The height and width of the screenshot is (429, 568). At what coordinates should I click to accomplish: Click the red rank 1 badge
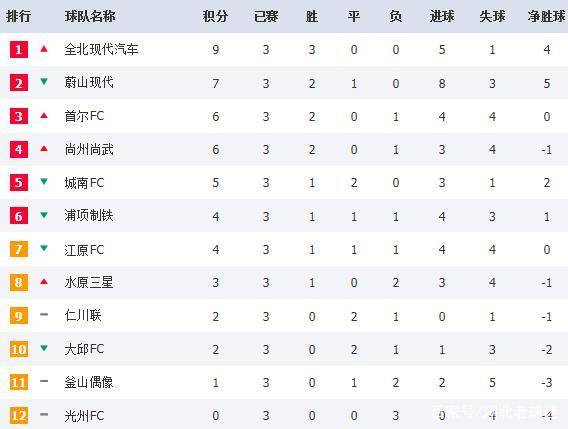(19, 50)
